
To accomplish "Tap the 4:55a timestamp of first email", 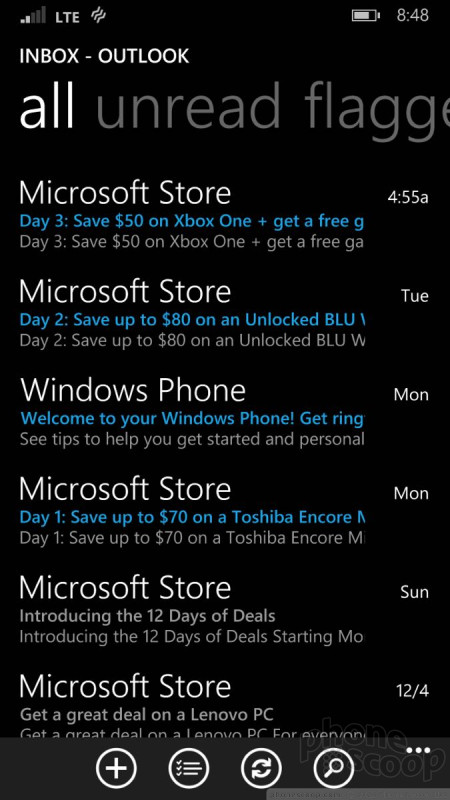I will click(x=408, y=197).
